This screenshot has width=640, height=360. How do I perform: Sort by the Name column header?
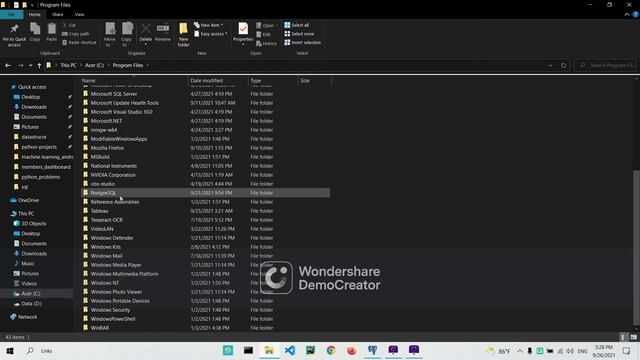134,80
